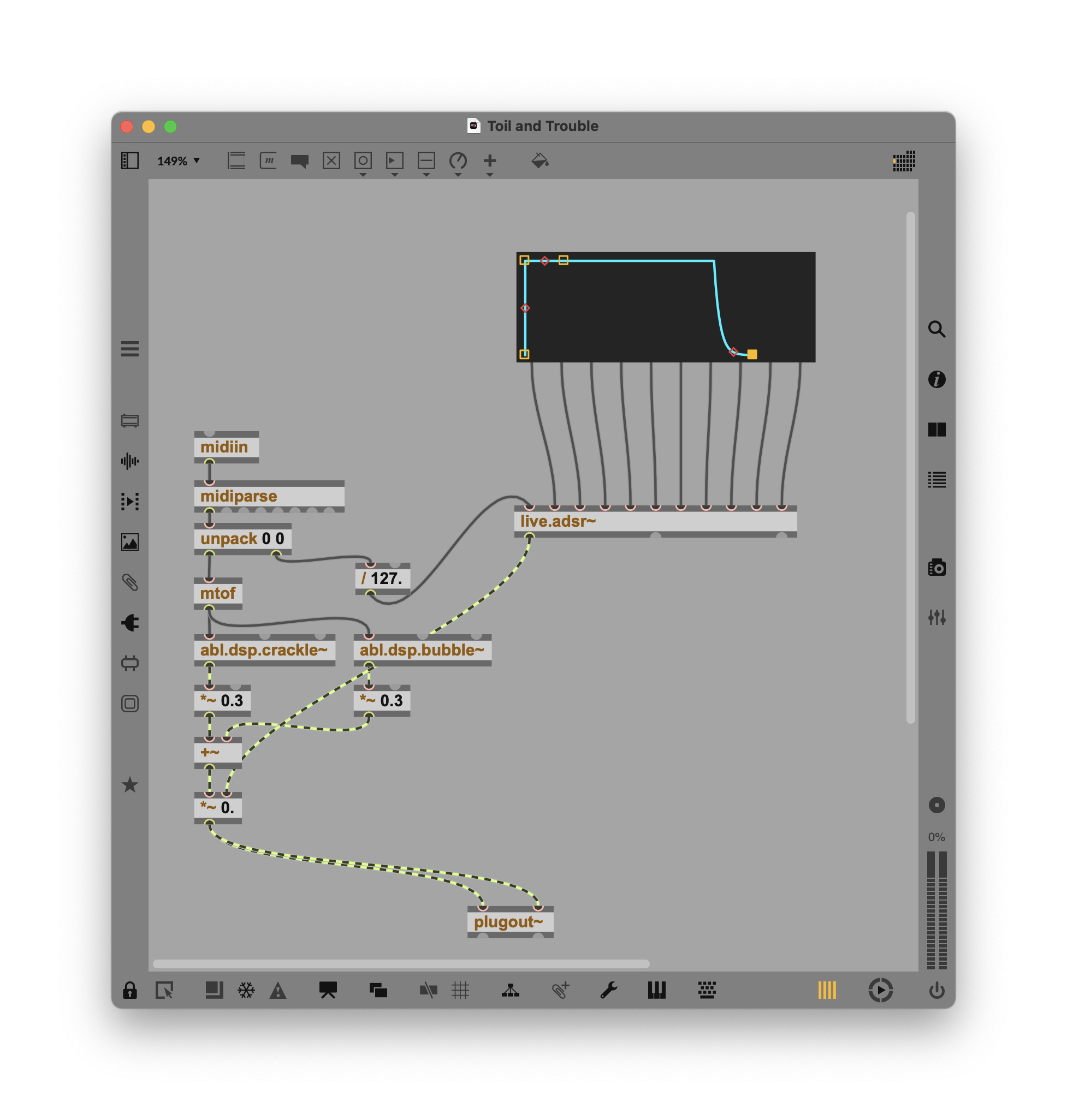Screen dimensions: 1067x1120
Task: Click the horizontal scrollbar of the patcher
Action: click(401, 964)
